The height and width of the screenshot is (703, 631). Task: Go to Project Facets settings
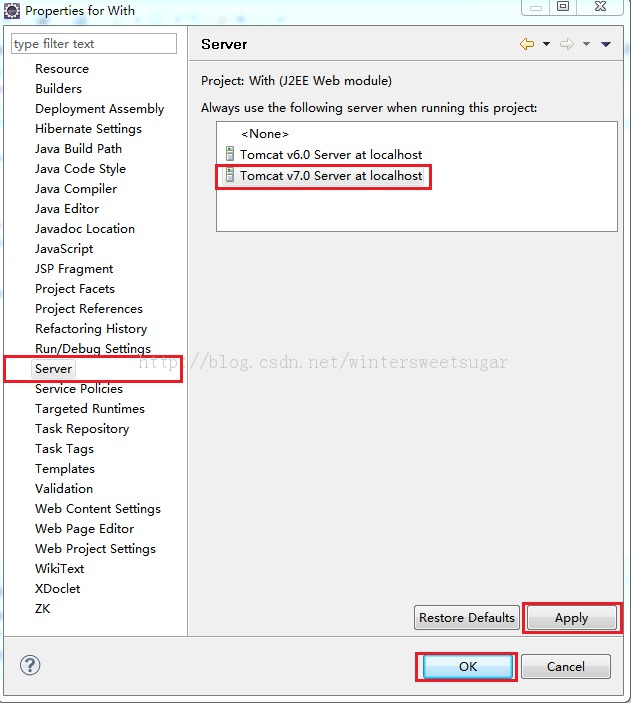pyautogui.click(x=74, y=288)
